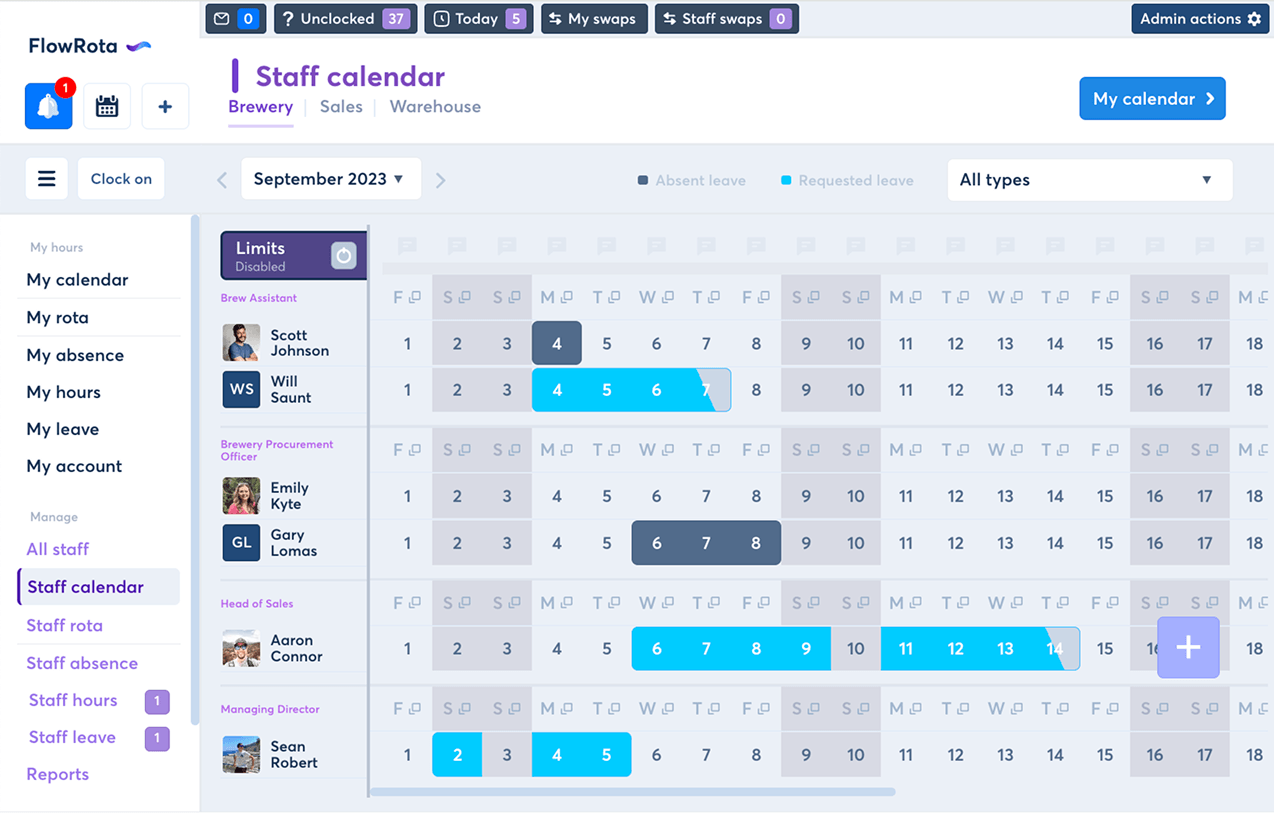Click Scott Johnson's avatar photo
The height and width of the screenshot is (814, 1274).
(x=241, y=342)
